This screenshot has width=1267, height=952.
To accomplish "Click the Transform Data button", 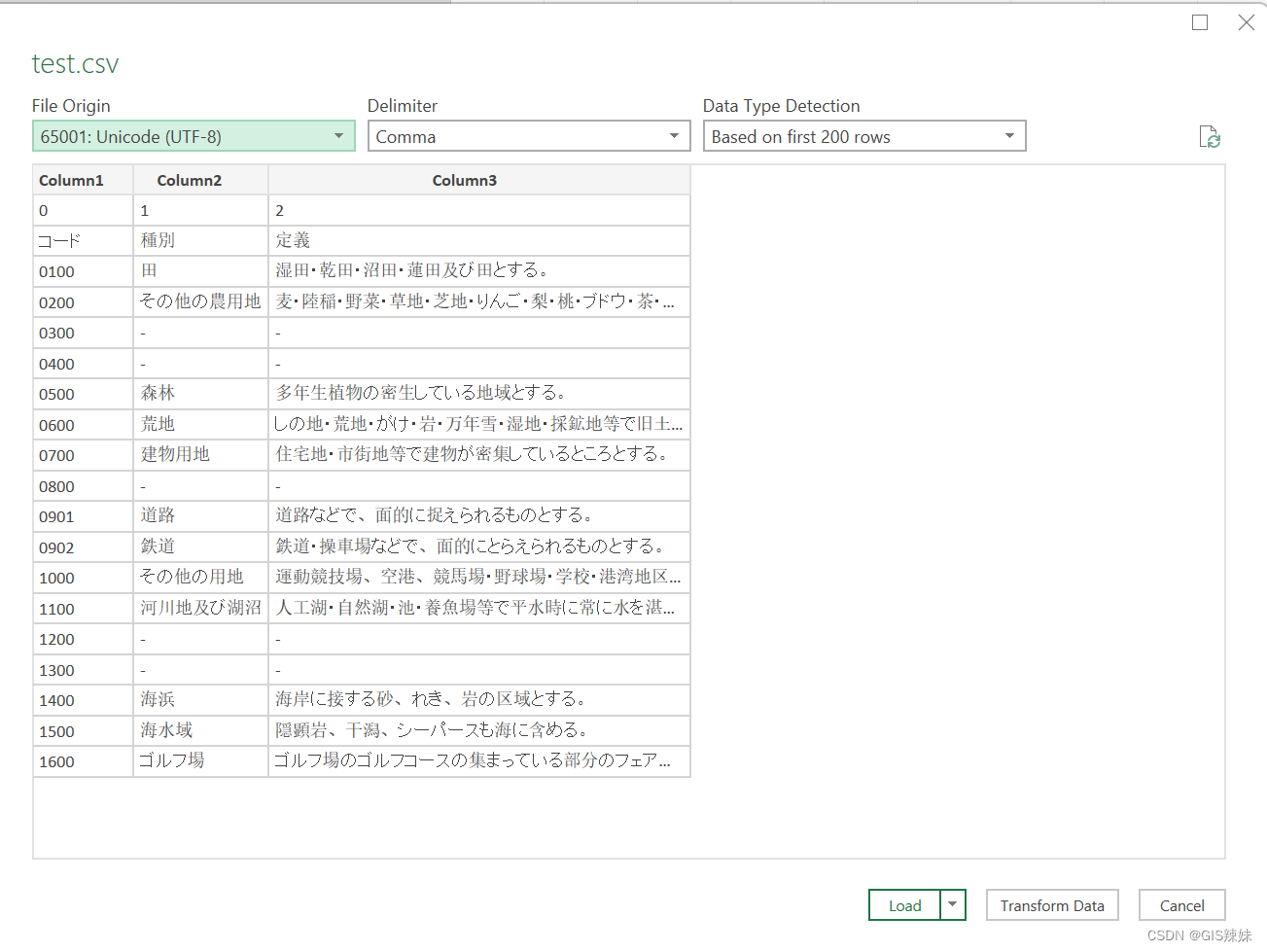I will click(1052, 905).
